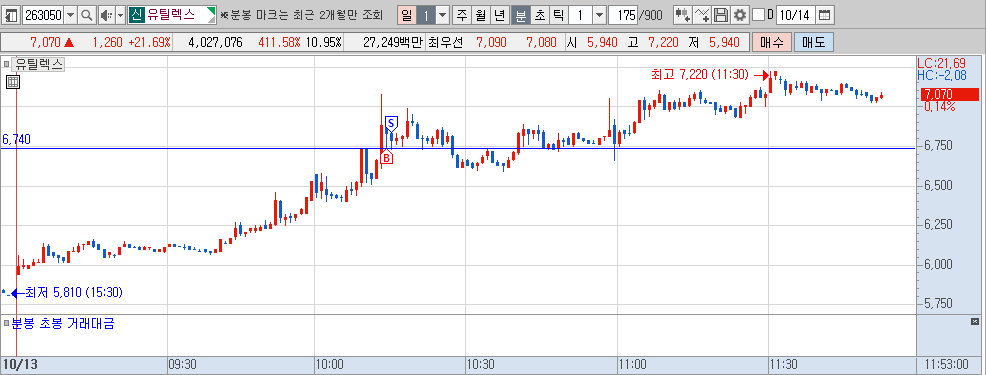Expand the stock code 263050 dropdown

[x=70, y=14]
